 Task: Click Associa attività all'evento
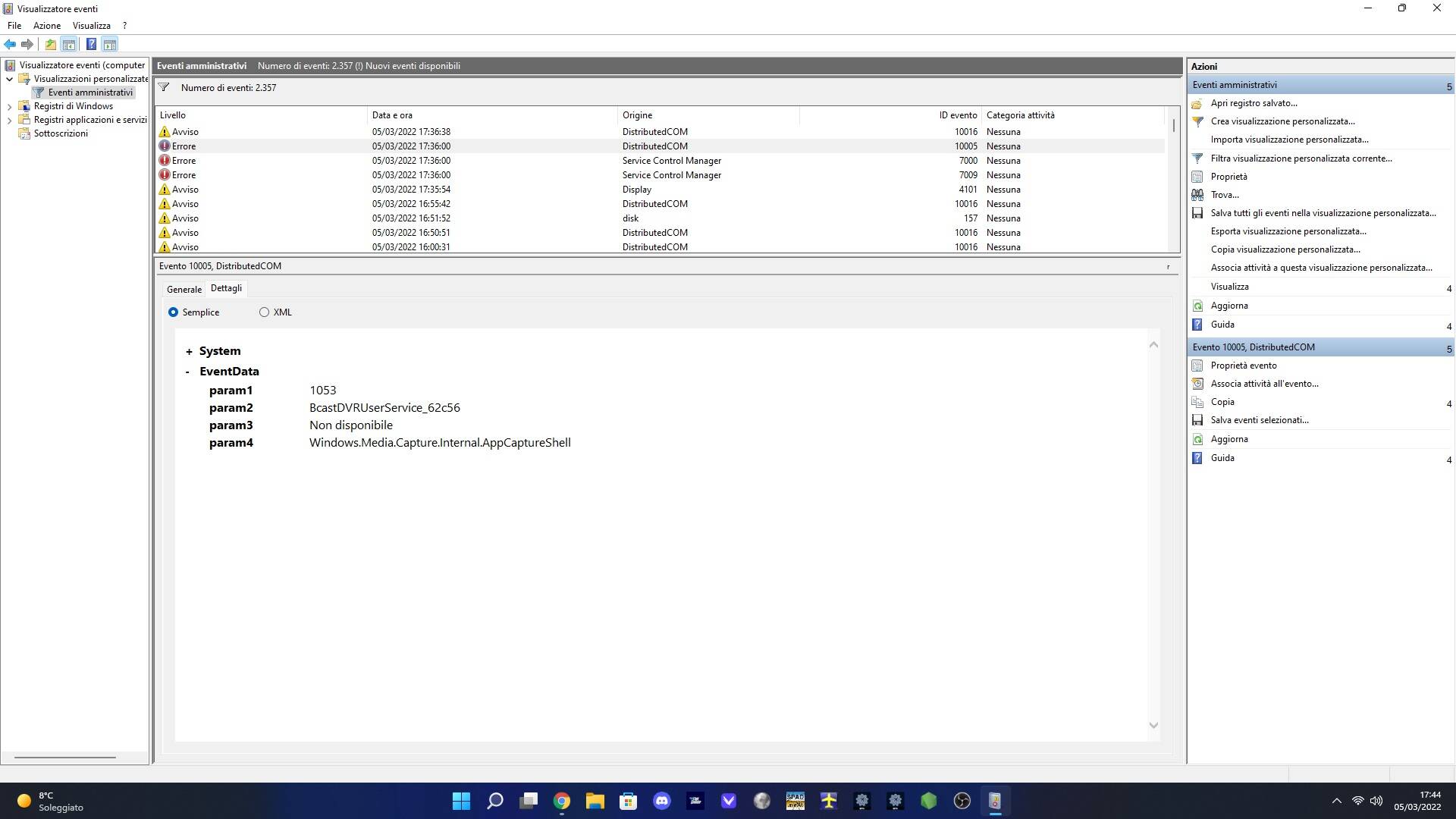tap(1264, 384)
